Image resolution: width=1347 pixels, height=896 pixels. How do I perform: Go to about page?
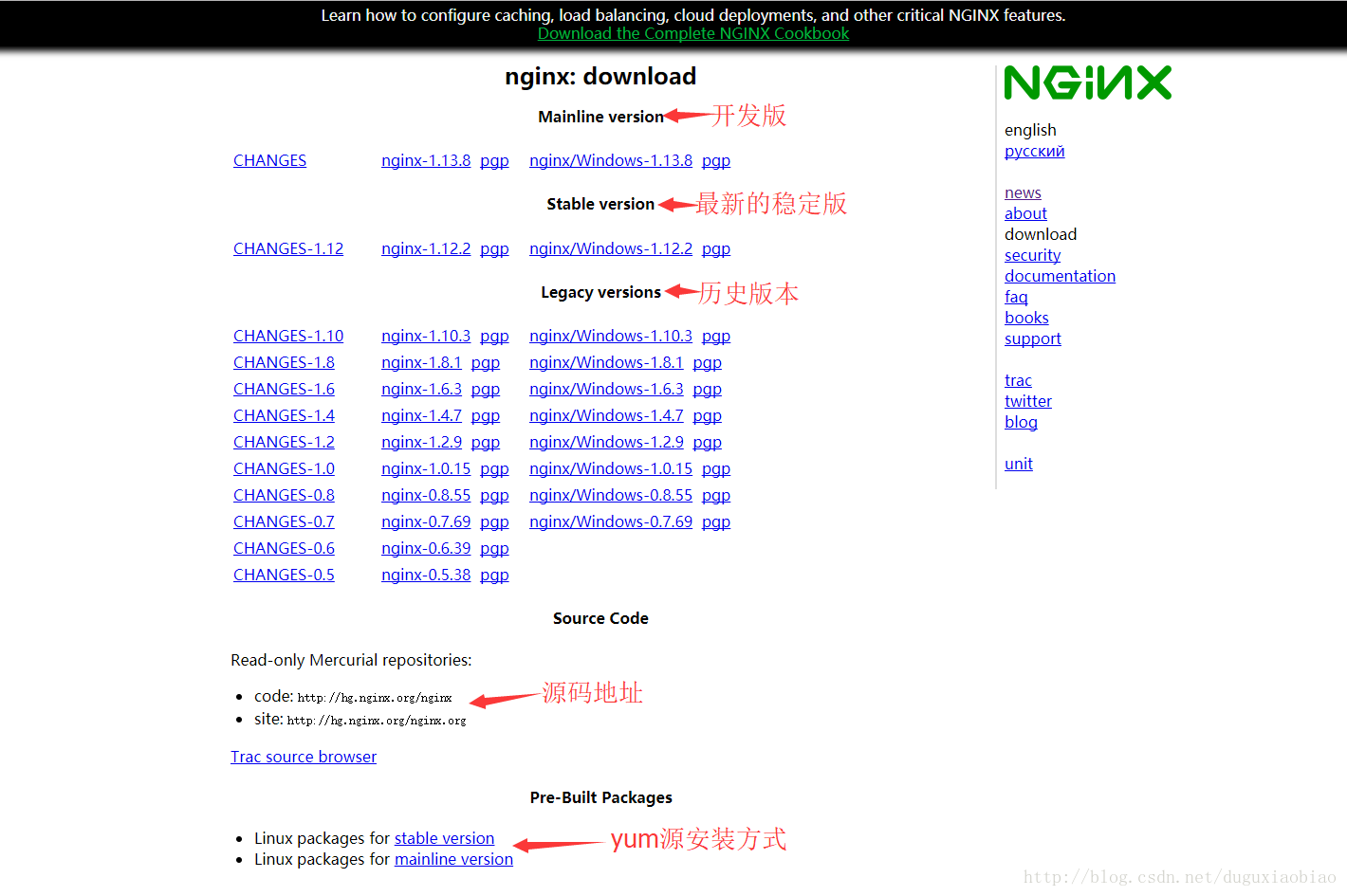tap(1025, 213)
